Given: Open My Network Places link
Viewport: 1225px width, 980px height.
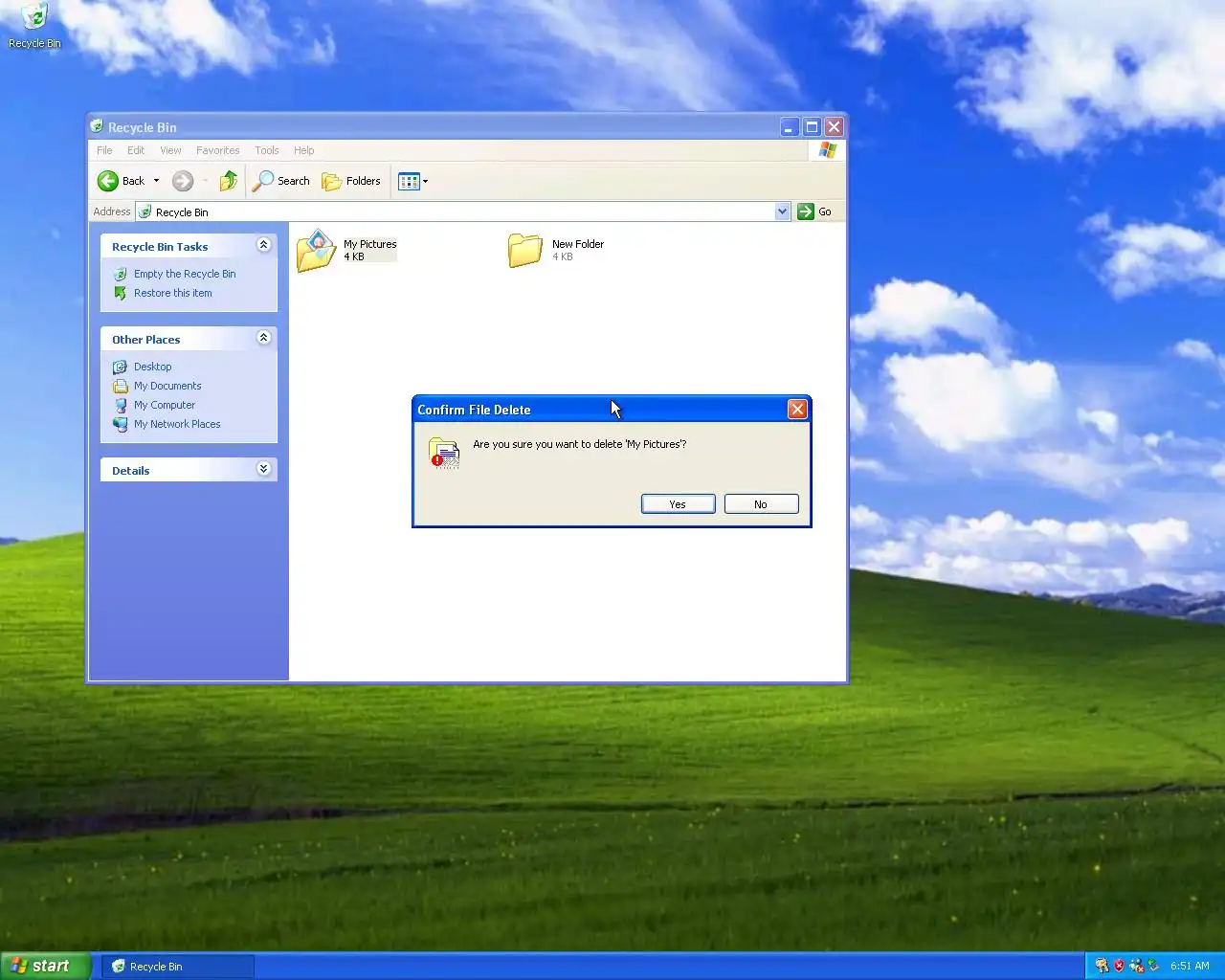Looking at the screenshot, I should click(177, 424).
